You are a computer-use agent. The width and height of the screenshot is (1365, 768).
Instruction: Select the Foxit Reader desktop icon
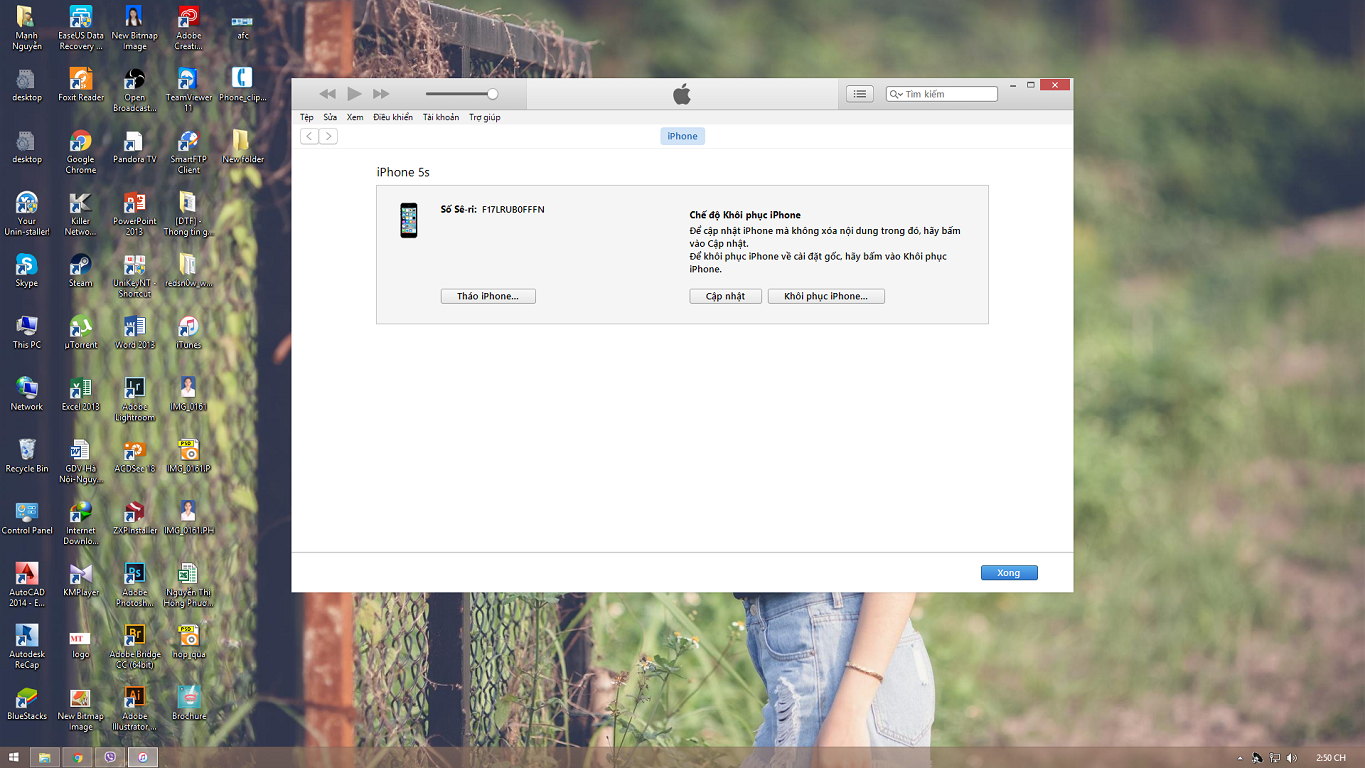pyautogui.click(x=81, y=84)
